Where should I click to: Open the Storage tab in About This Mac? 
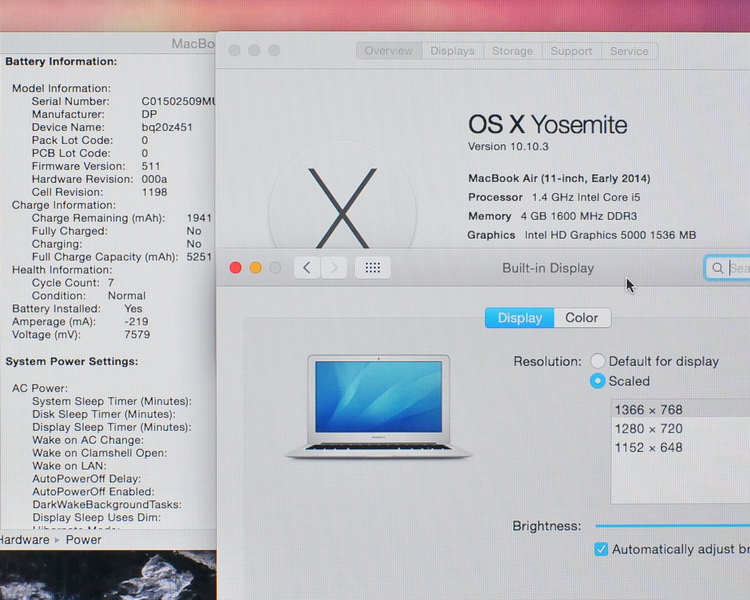(512, 51)
